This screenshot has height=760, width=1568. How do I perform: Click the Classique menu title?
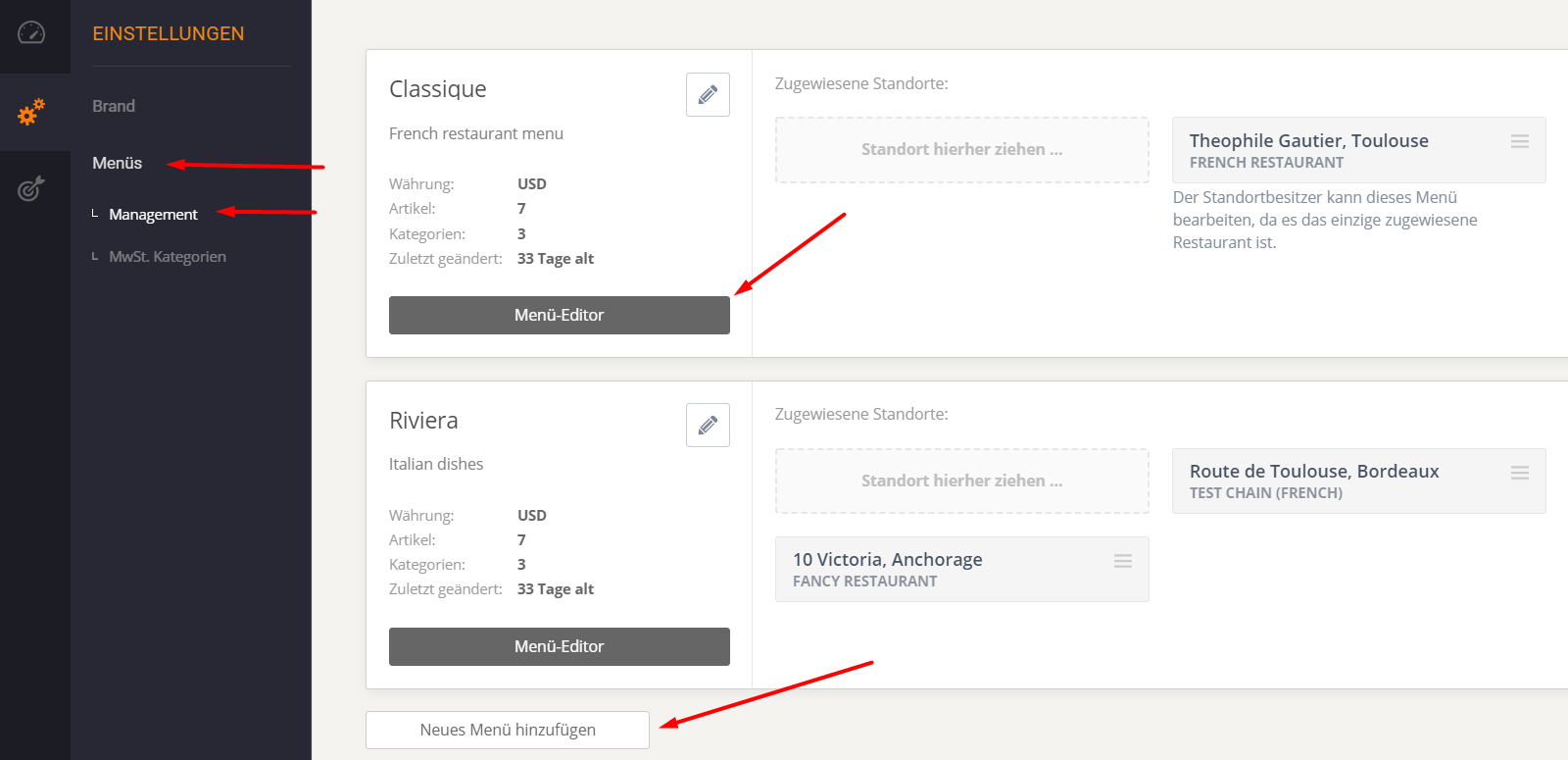click(x=438, y=89)
